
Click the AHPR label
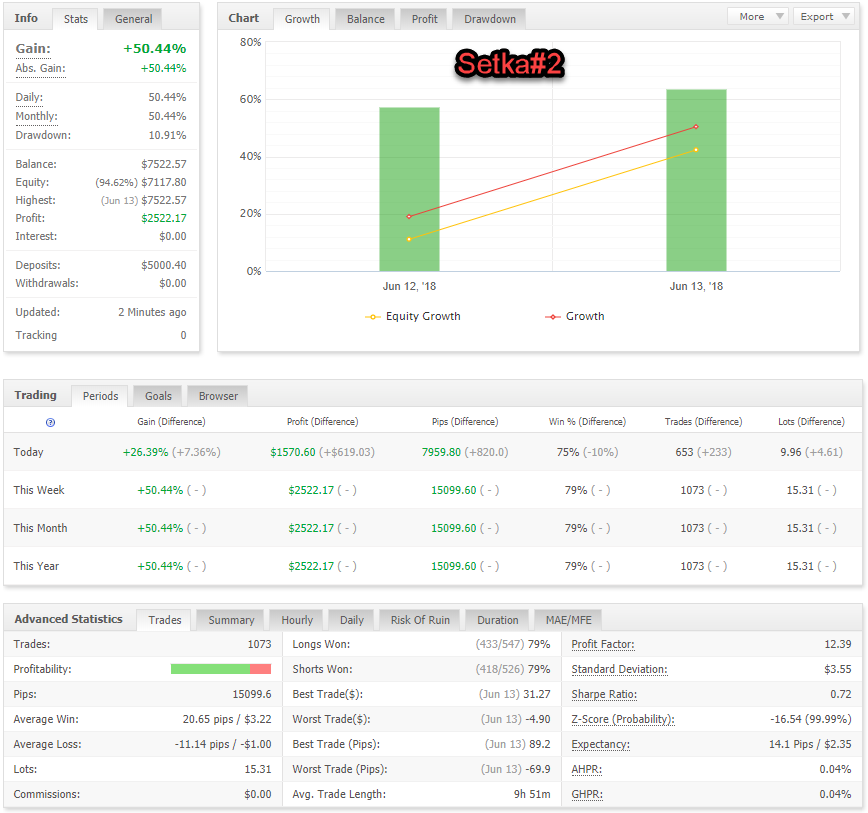pos(586,769)
